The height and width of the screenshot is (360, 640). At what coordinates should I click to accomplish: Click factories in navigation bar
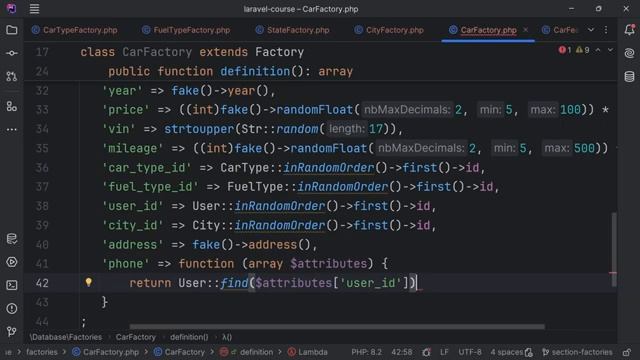41,352
